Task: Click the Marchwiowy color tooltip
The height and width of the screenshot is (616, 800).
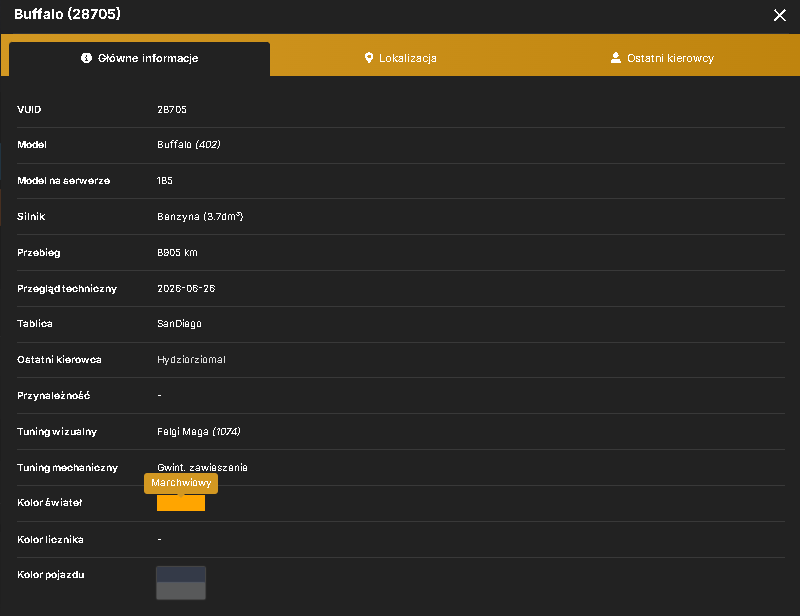Action: coord(181,483)
